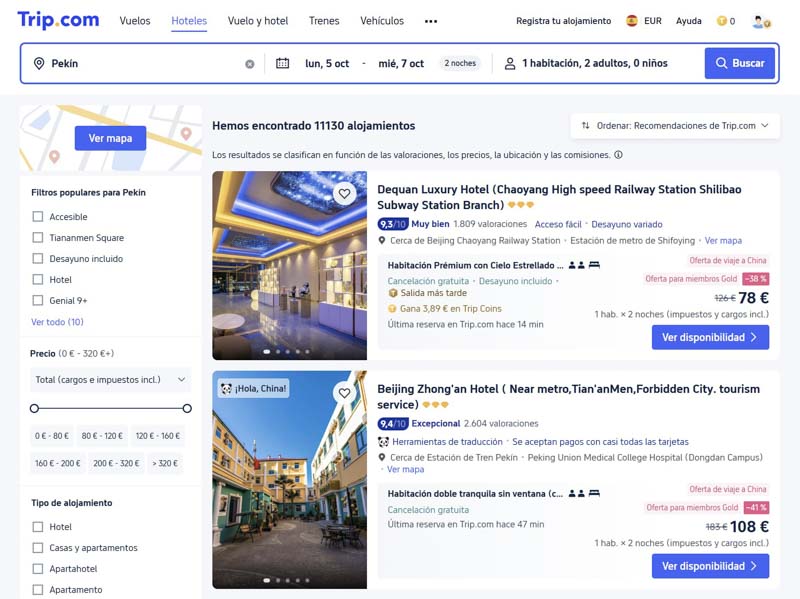Open the more options ellipsis menu
800x599 pixels.
click(431, 21)
